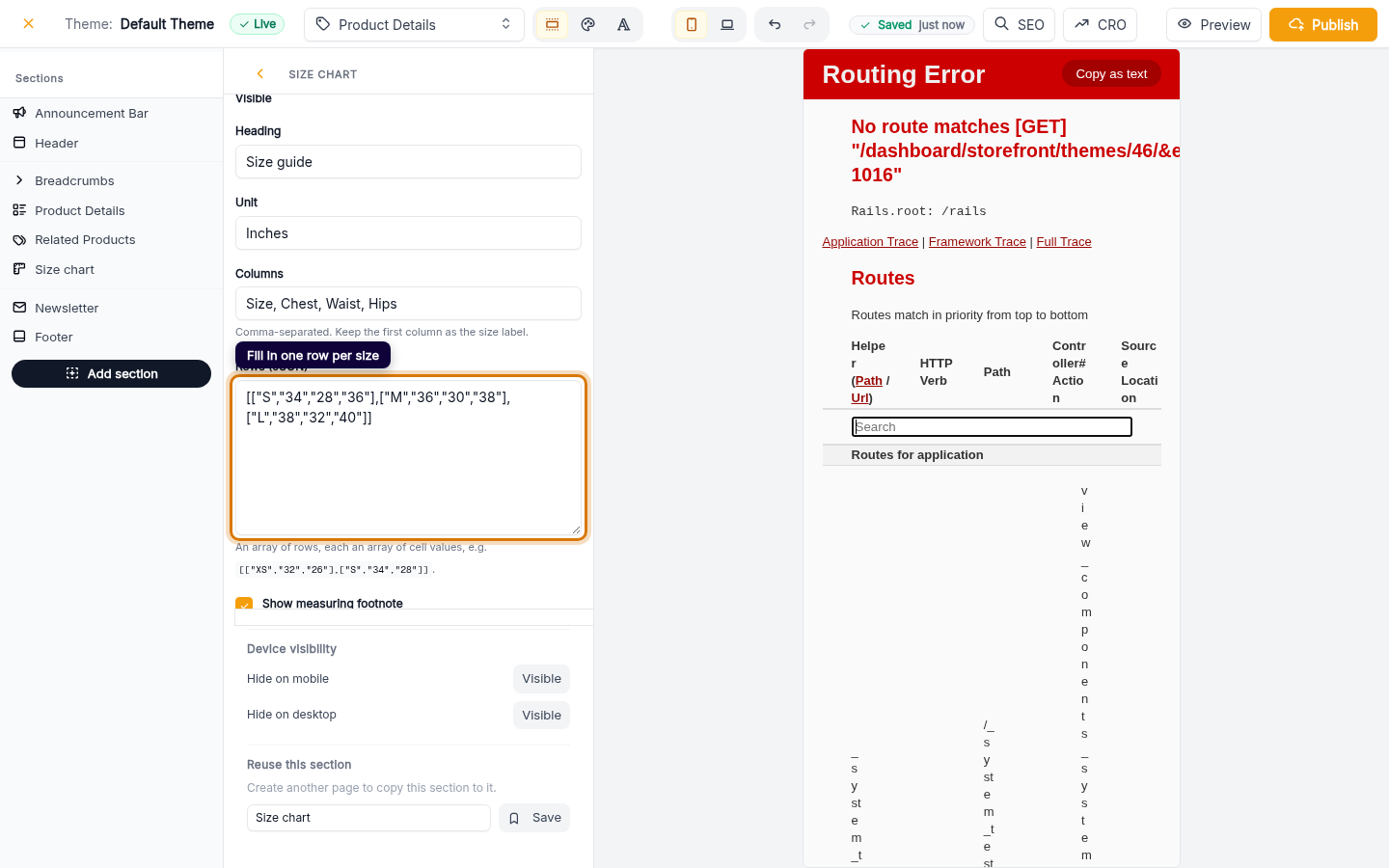This screenshot has height=868, width=1389.
Task: Click the Newsletter envelope icon
Action: 19,308
